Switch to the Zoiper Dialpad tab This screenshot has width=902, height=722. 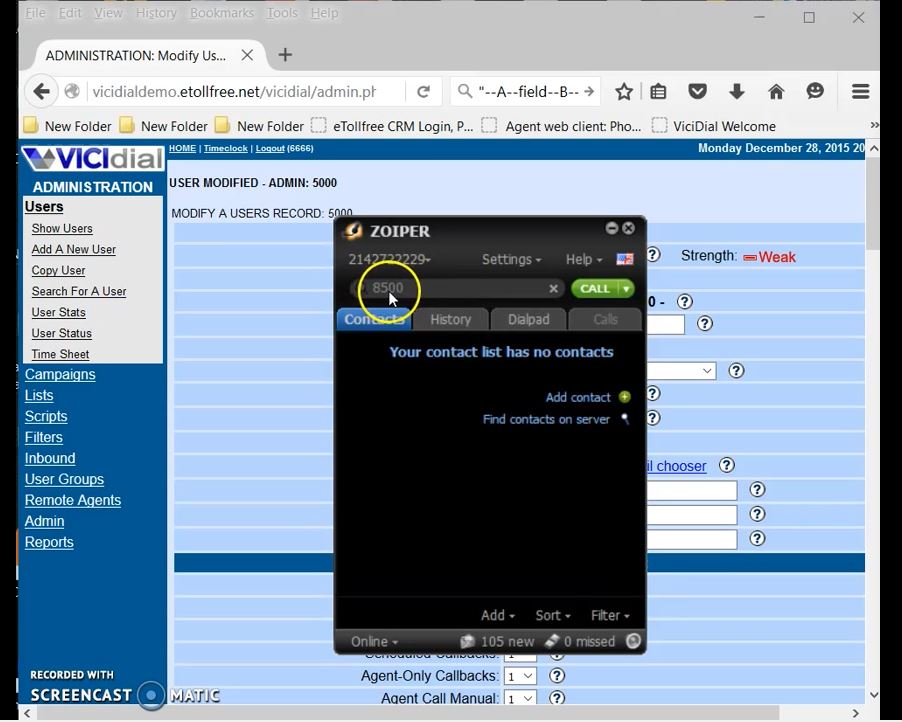pos(528,319)
